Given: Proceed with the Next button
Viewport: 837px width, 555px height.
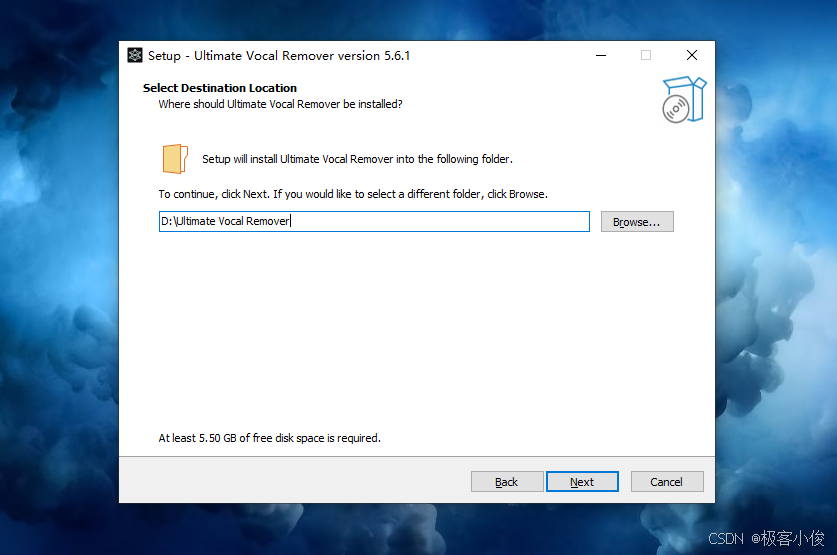Looking at the screenshot, I should (582, 481).
